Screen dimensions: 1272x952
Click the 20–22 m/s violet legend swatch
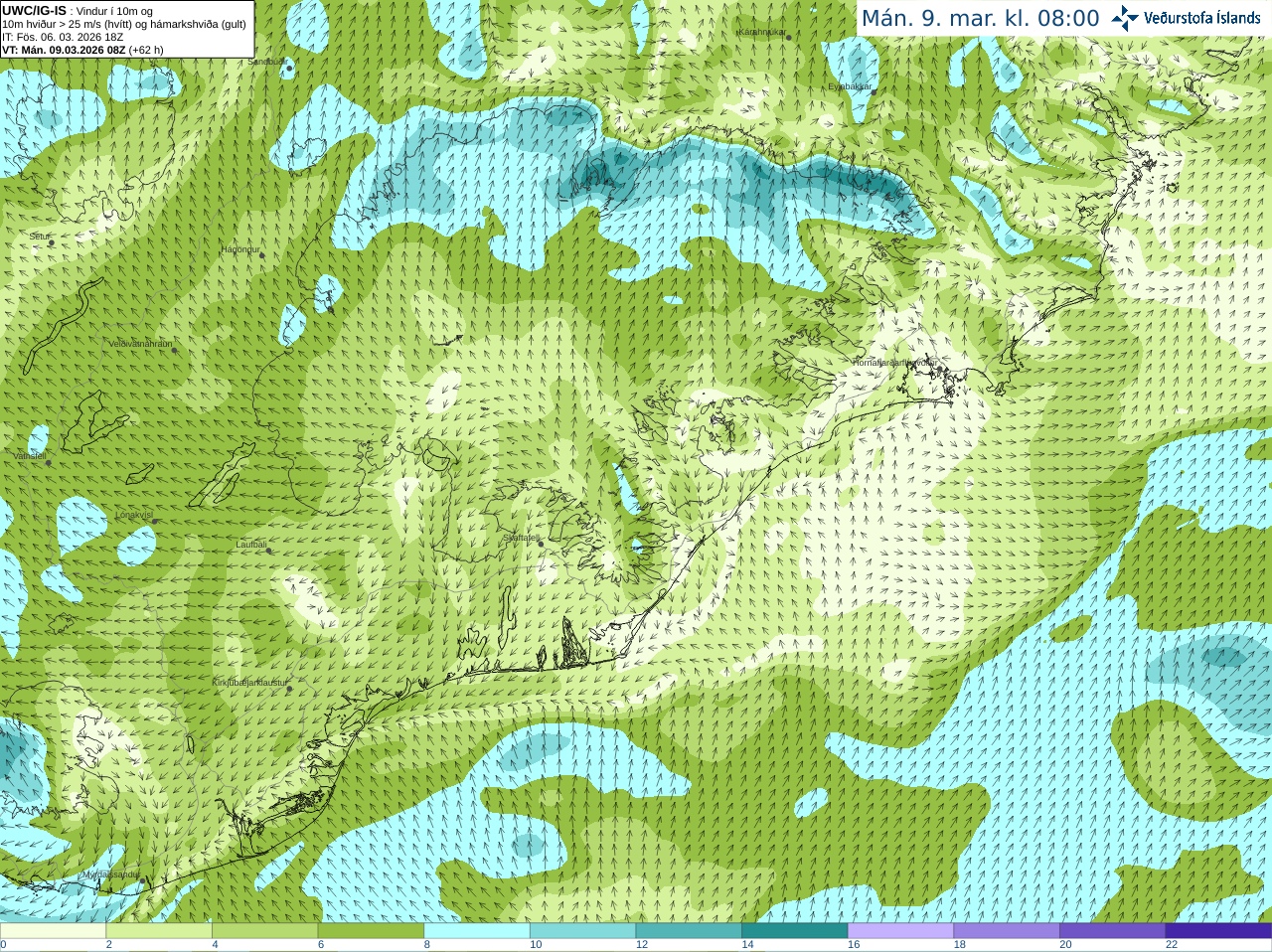(1113, 931)
